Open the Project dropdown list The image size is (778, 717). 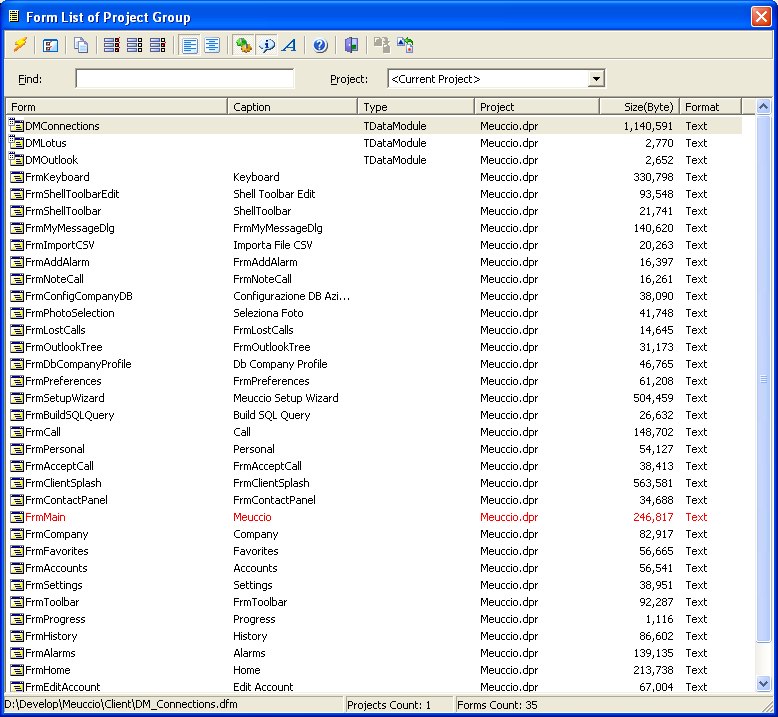(596, 79)
